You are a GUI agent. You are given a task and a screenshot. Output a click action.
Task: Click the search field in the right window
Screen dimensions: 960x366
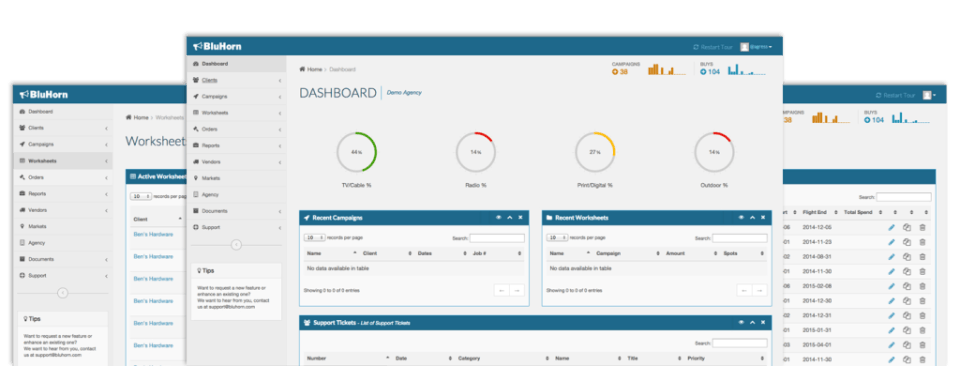(904, 197)
